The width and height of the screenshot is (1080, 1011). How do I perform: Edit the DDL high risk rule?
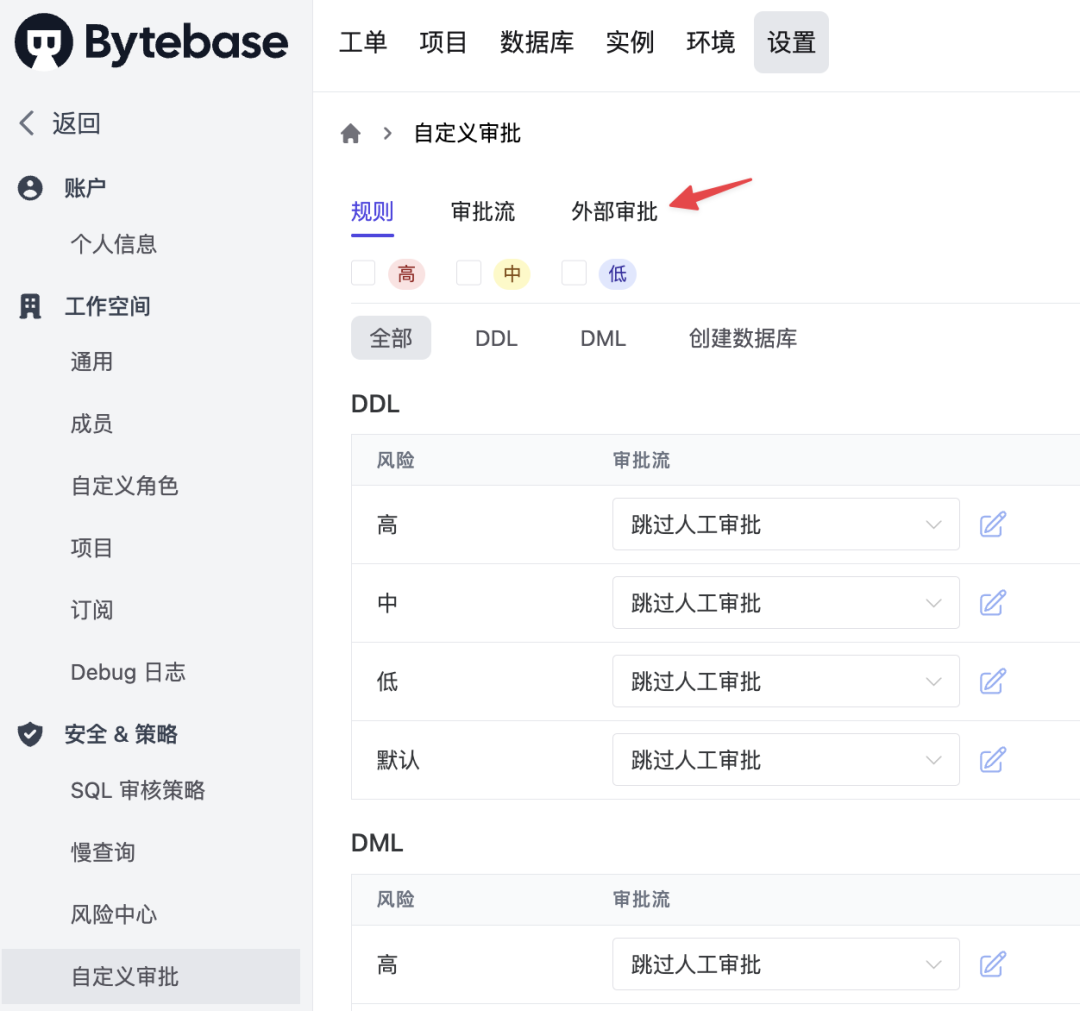click(x=992, y=524)
